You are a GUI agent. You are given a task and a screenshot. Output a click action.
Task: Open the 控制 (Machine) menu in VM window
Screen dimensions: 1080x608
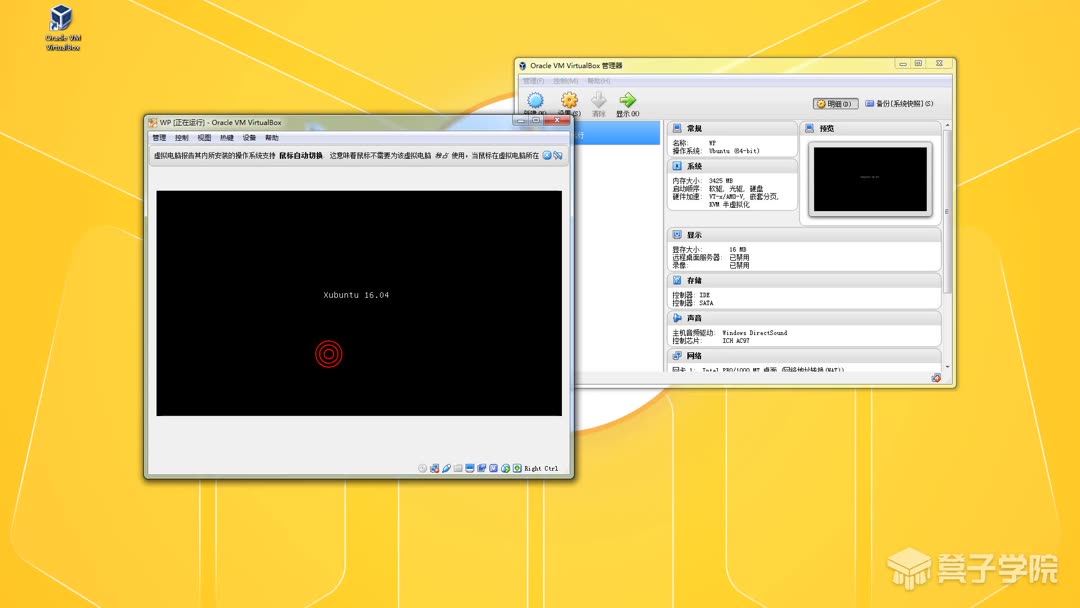[180, 137]
